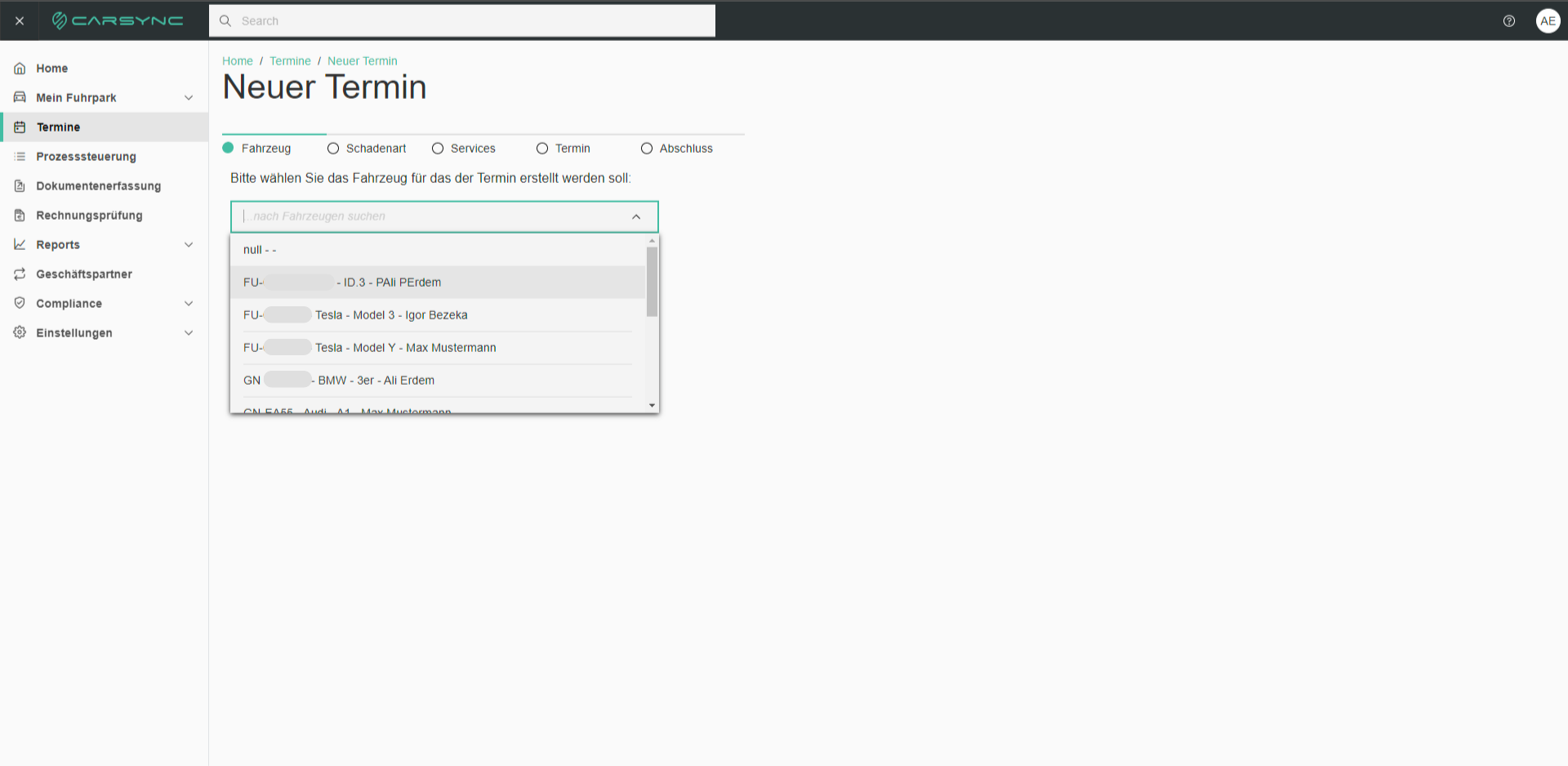Click the vehicle list scrollbar thumb
The image size is (1568, 766).
tap(652, 282)
